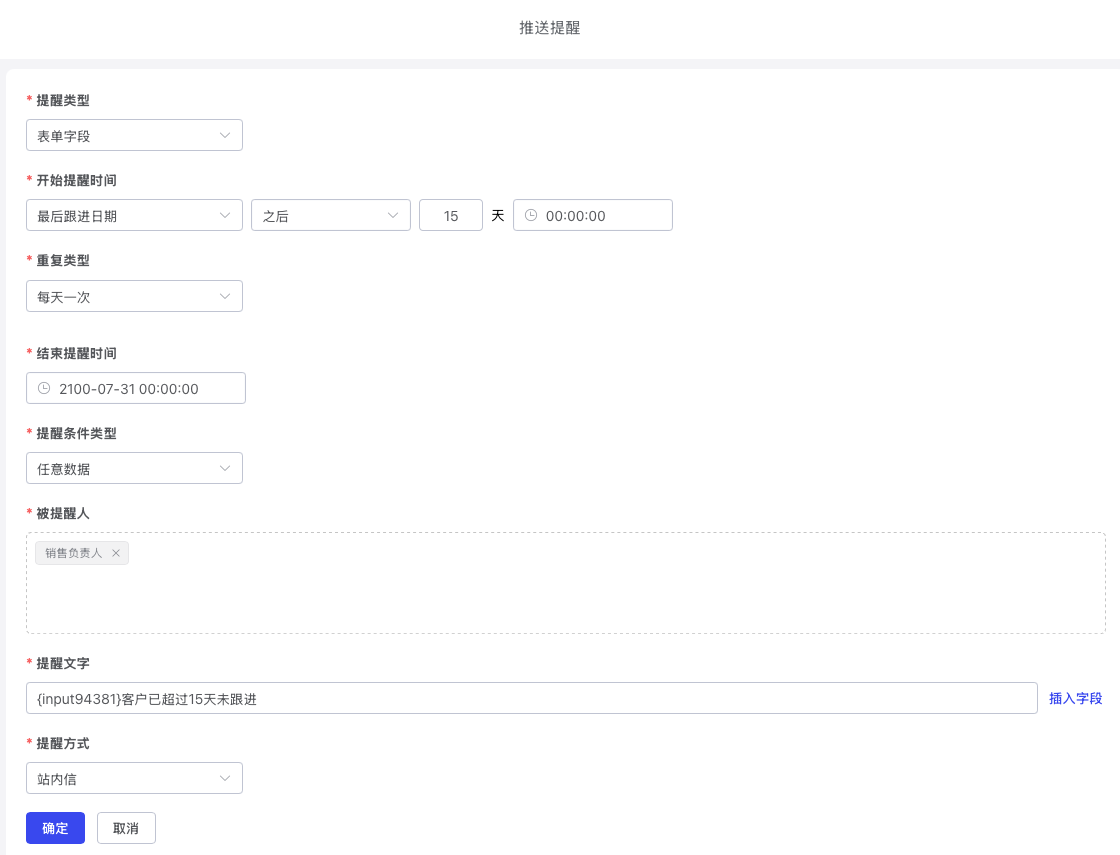Click the clock icon in start time field
This screenshot has width=1120, height=855.
click(531, 215)
